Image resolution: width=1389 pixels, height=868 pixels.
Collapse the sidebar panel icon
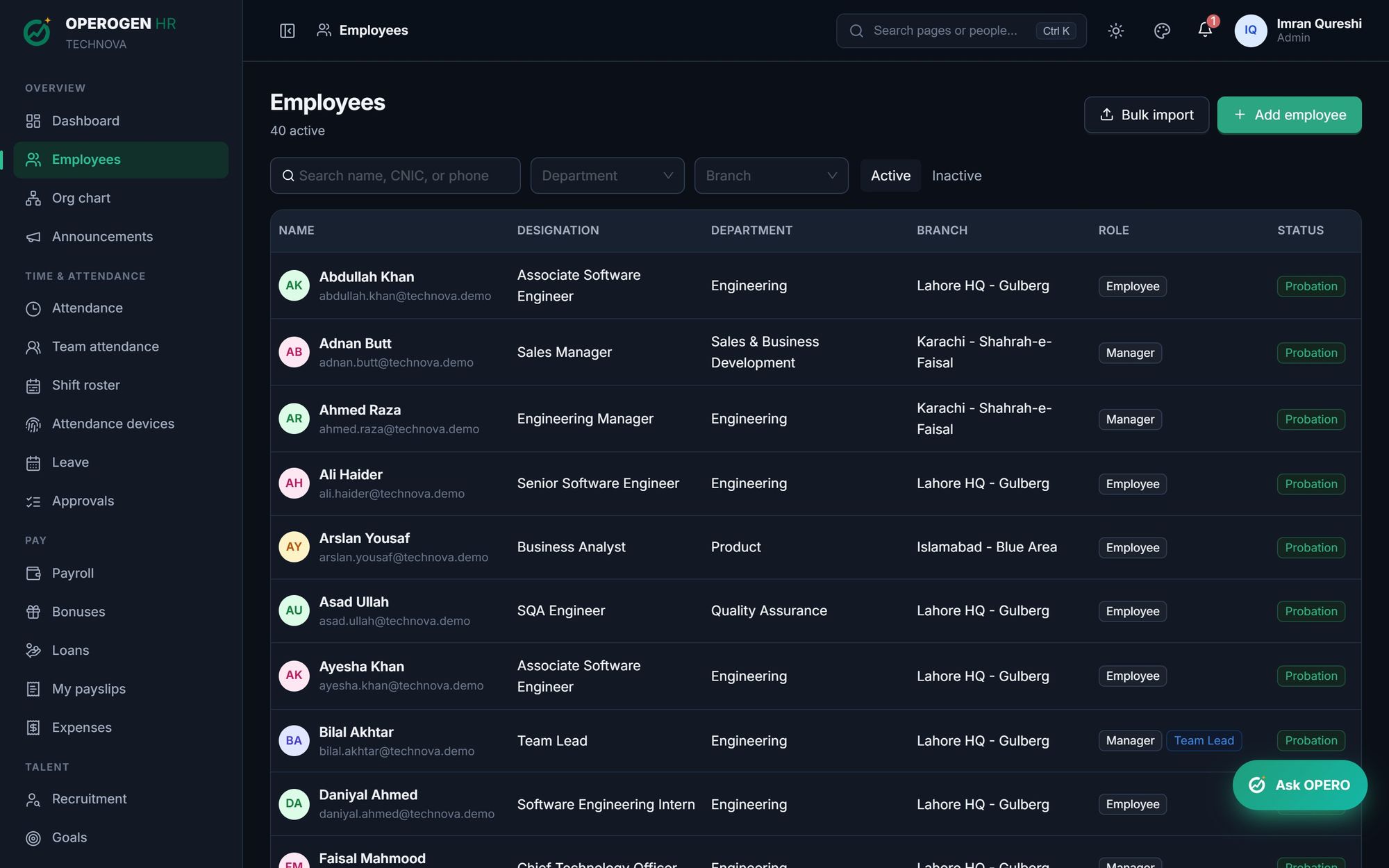coord(287,31)
